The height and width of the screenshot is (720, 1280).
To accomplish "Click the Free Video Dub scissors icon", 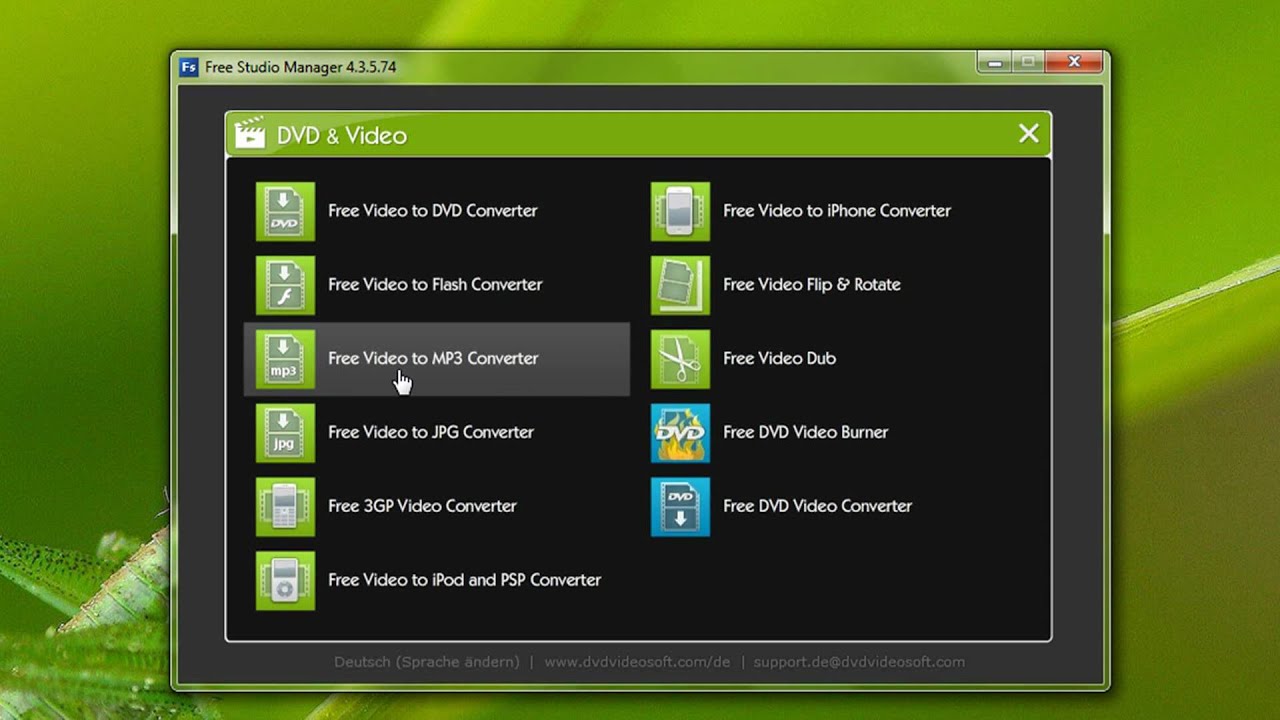I will tap(680, 359).
